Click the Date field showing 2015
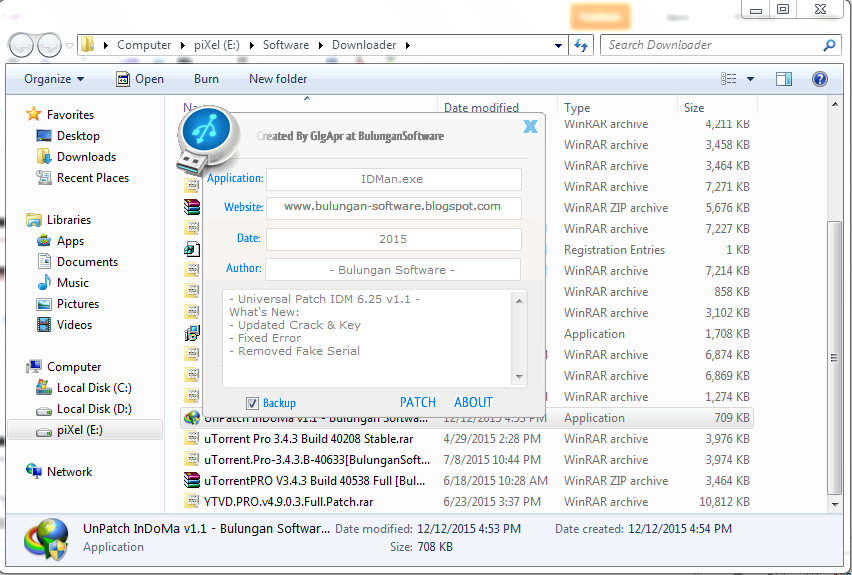The image size is (852, 575). tap(393, 239)
